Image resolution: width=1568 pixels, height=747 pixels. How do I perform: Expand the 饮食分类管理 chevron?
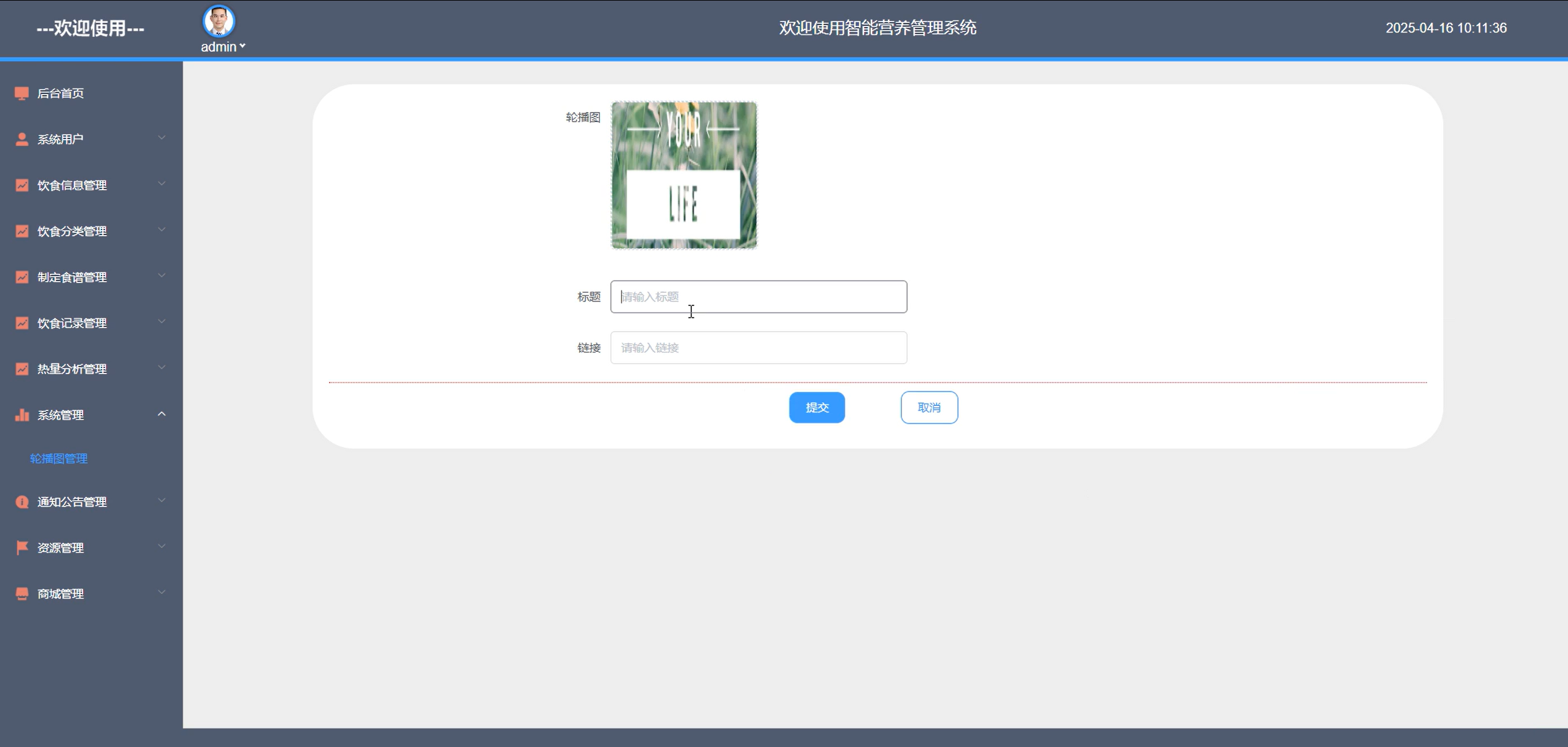tap(161, 230)
